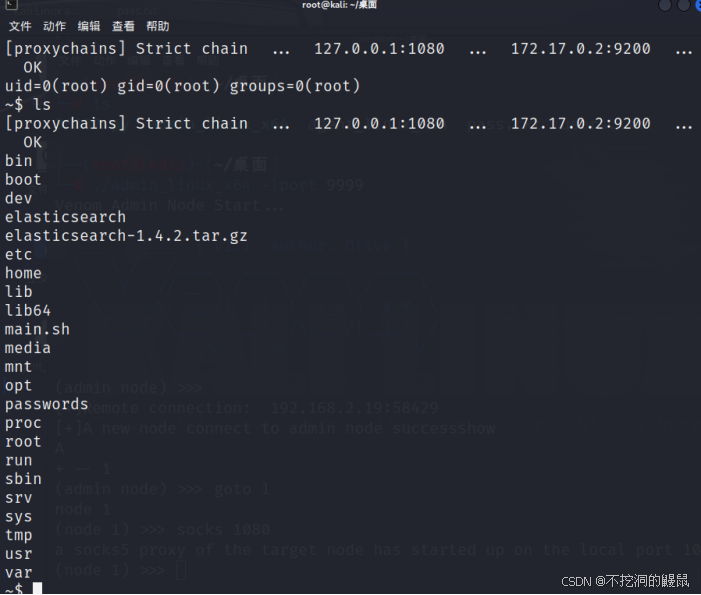The image size is (701, 595).
Task: Click the passwords entry in the listing
Action: (46, 404)
